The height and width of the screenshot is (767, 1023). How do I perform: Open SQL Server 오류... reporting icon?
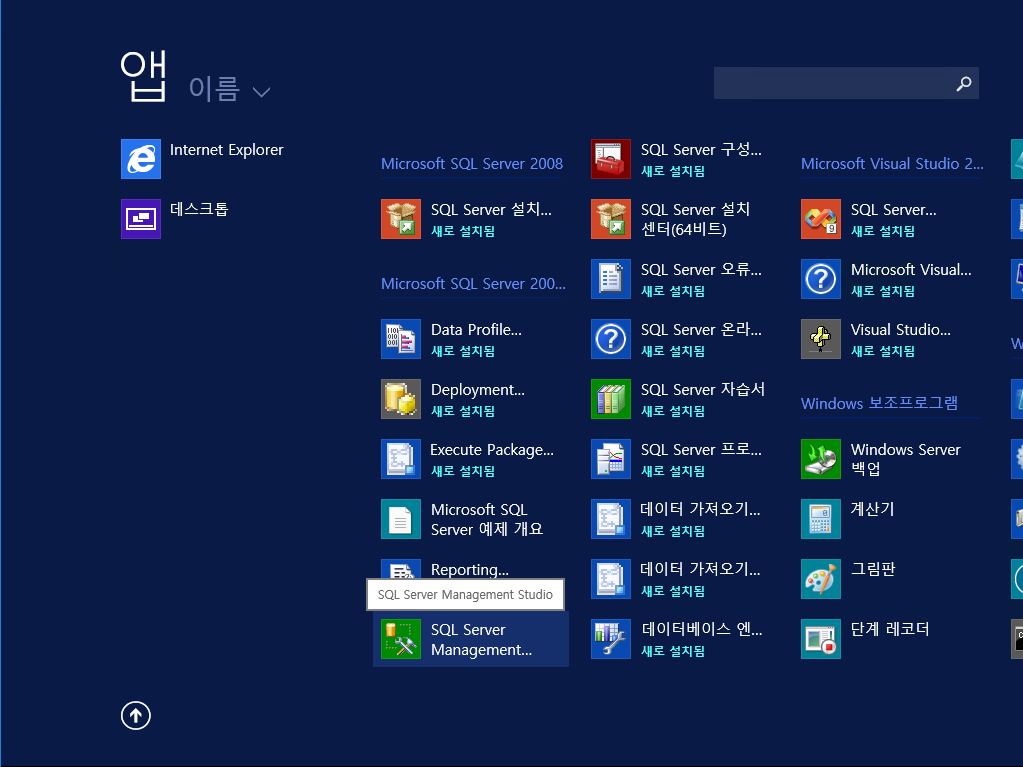pos(611,278)
